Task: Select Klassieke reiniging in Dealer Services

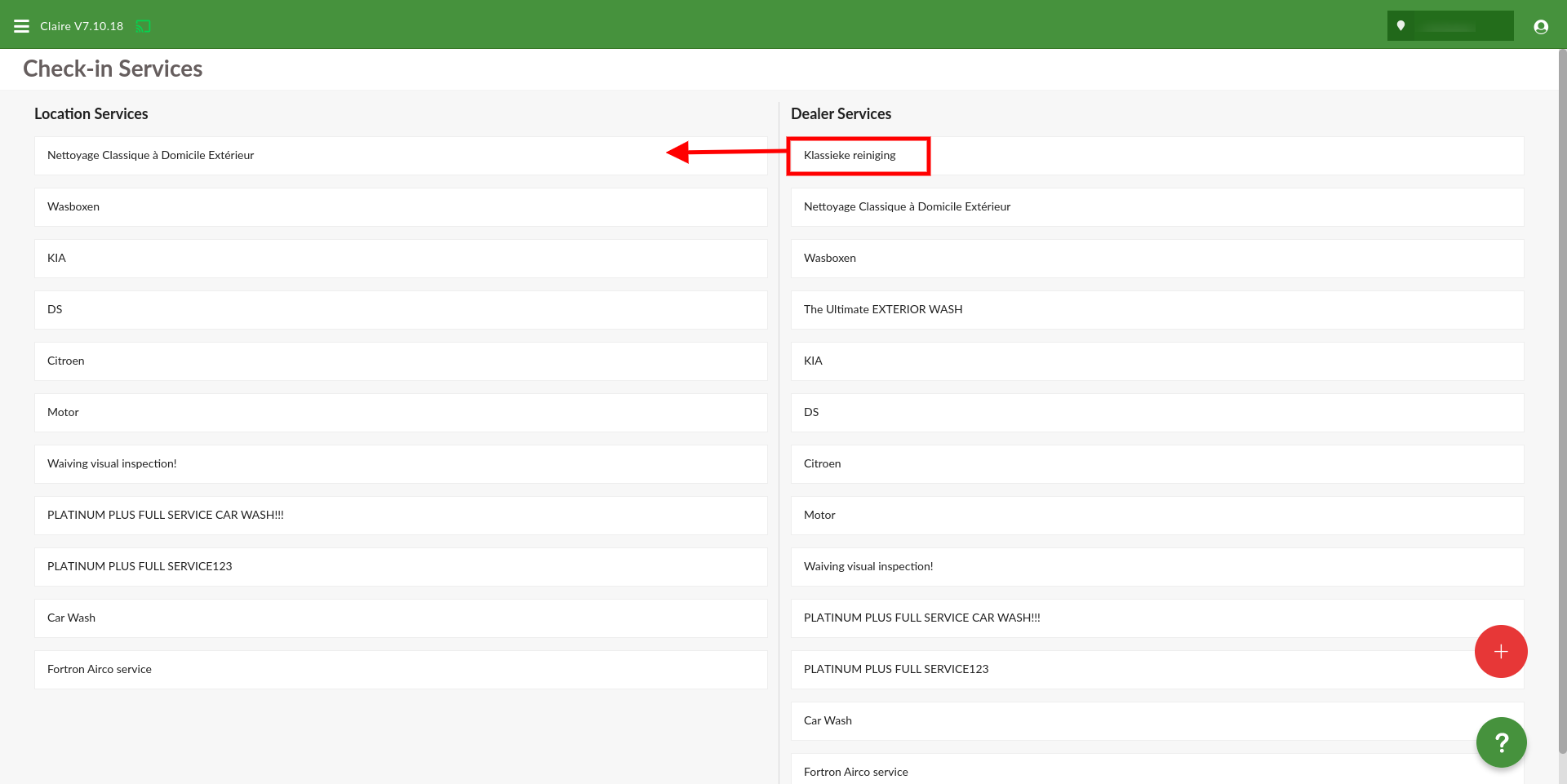Action: 1157,155
